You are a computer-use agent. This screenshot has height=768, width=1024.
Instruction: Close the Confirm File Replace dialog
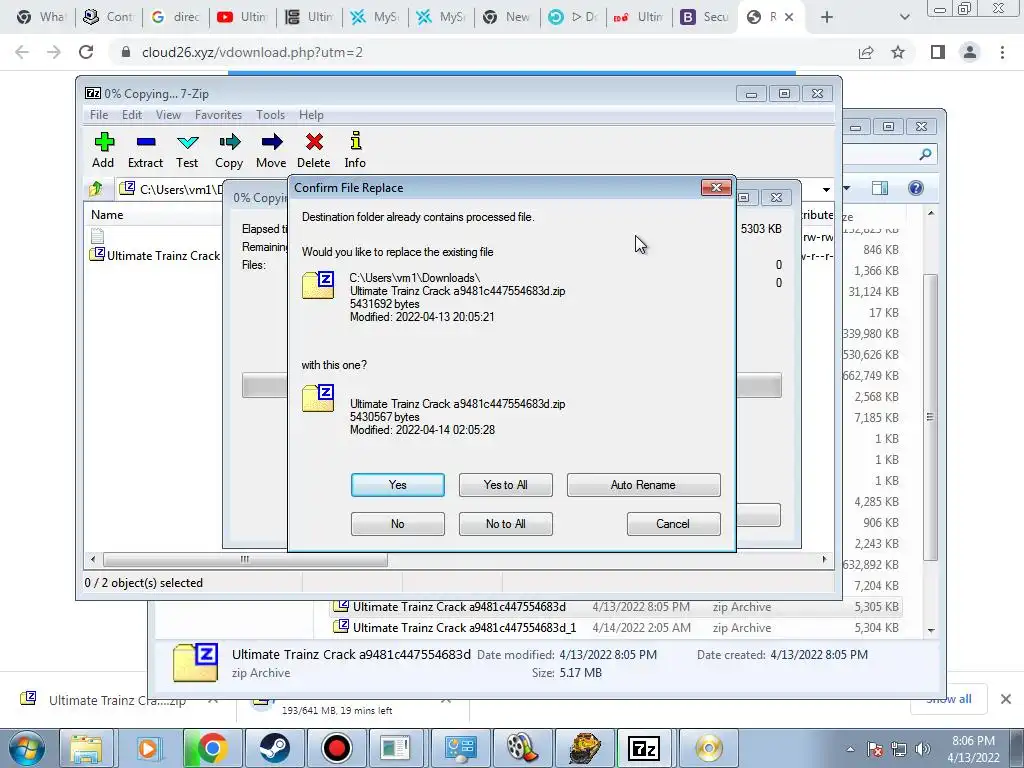click(716, 187)
